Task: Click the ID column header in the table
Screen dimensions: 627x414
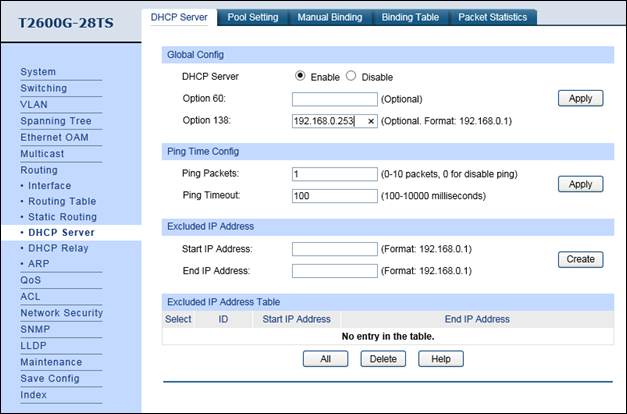Action: (x=223, y=319)
